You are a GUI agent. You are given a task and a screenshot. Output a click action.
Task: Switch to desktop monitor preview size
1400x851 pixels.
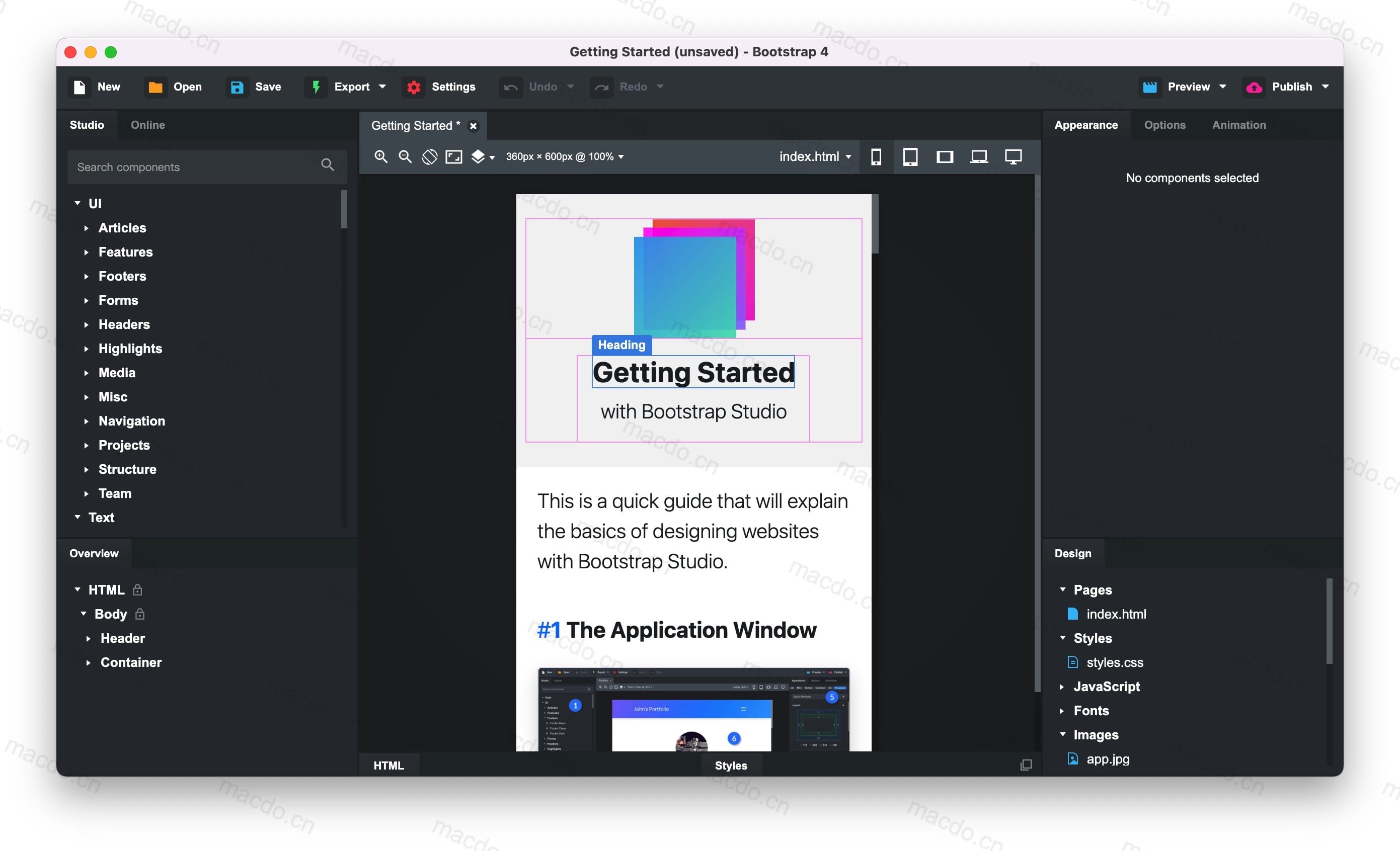click(x=1013, y=157)
